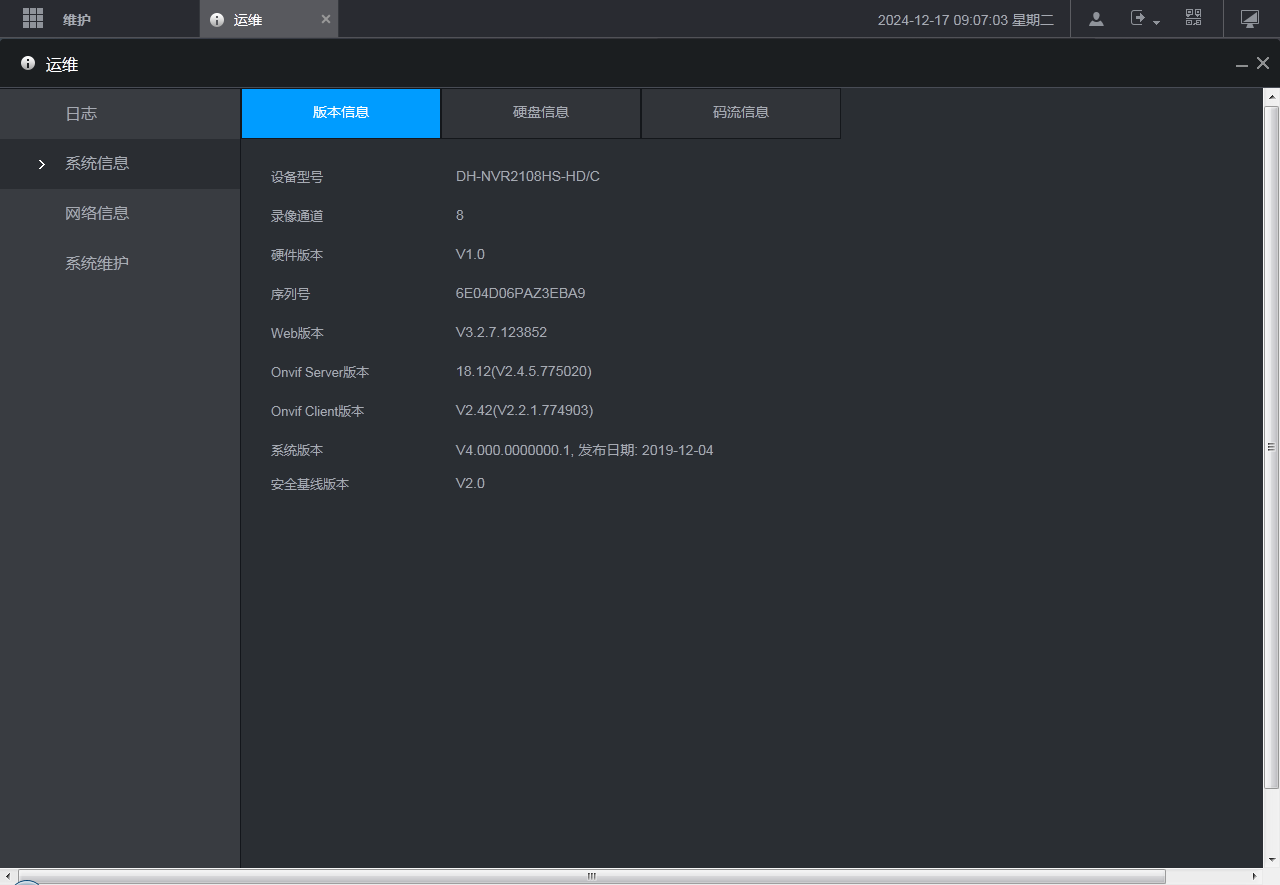Click the logout arrow icon

[1138, 18]
